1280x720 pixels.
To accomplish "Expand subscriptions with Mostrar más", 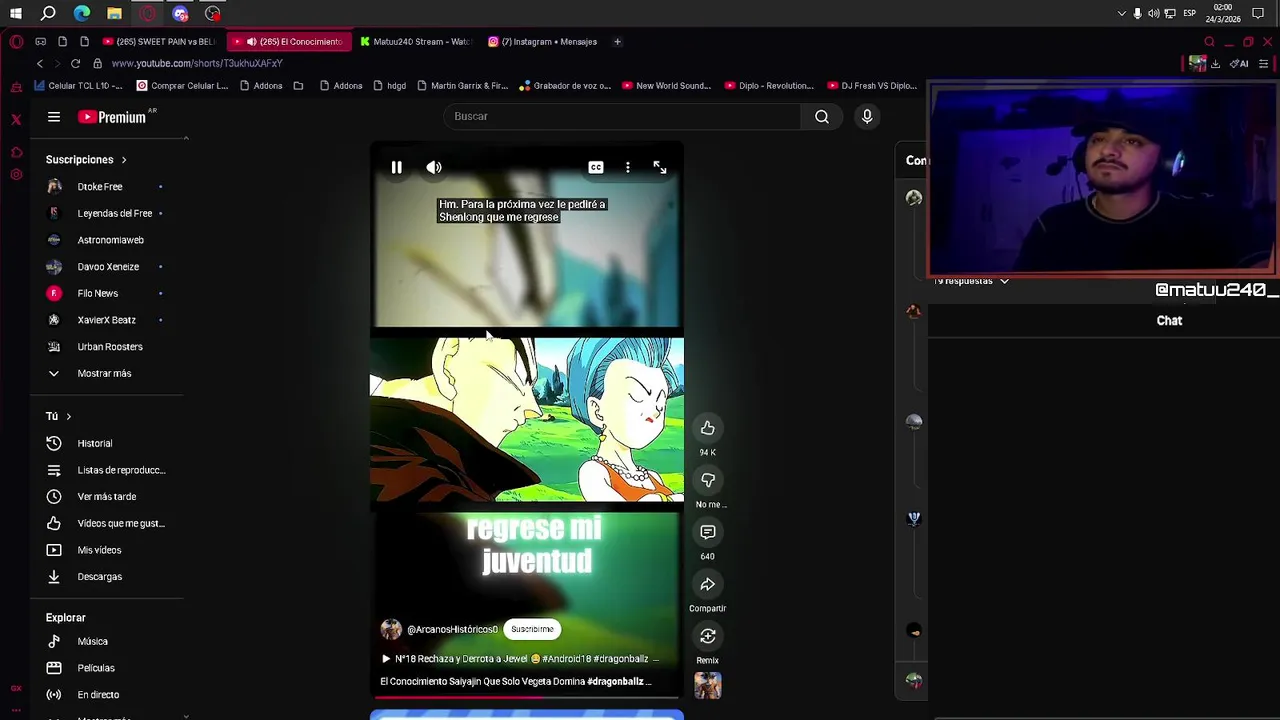I will click(105, 373).
